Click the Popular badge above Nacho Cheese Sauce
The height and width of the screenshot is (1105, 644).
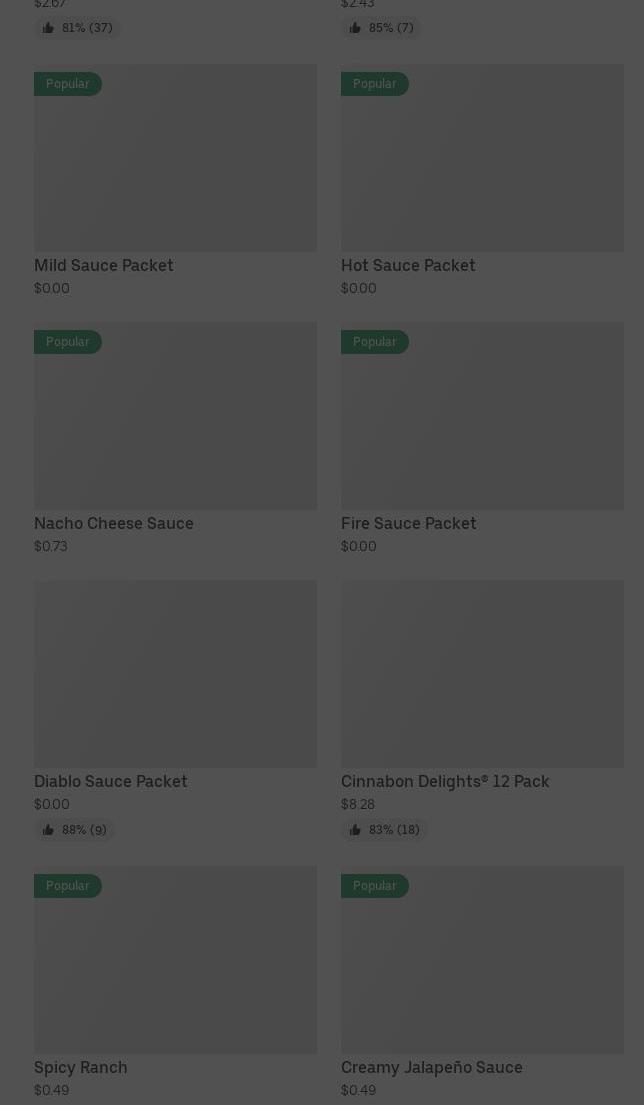68,342
